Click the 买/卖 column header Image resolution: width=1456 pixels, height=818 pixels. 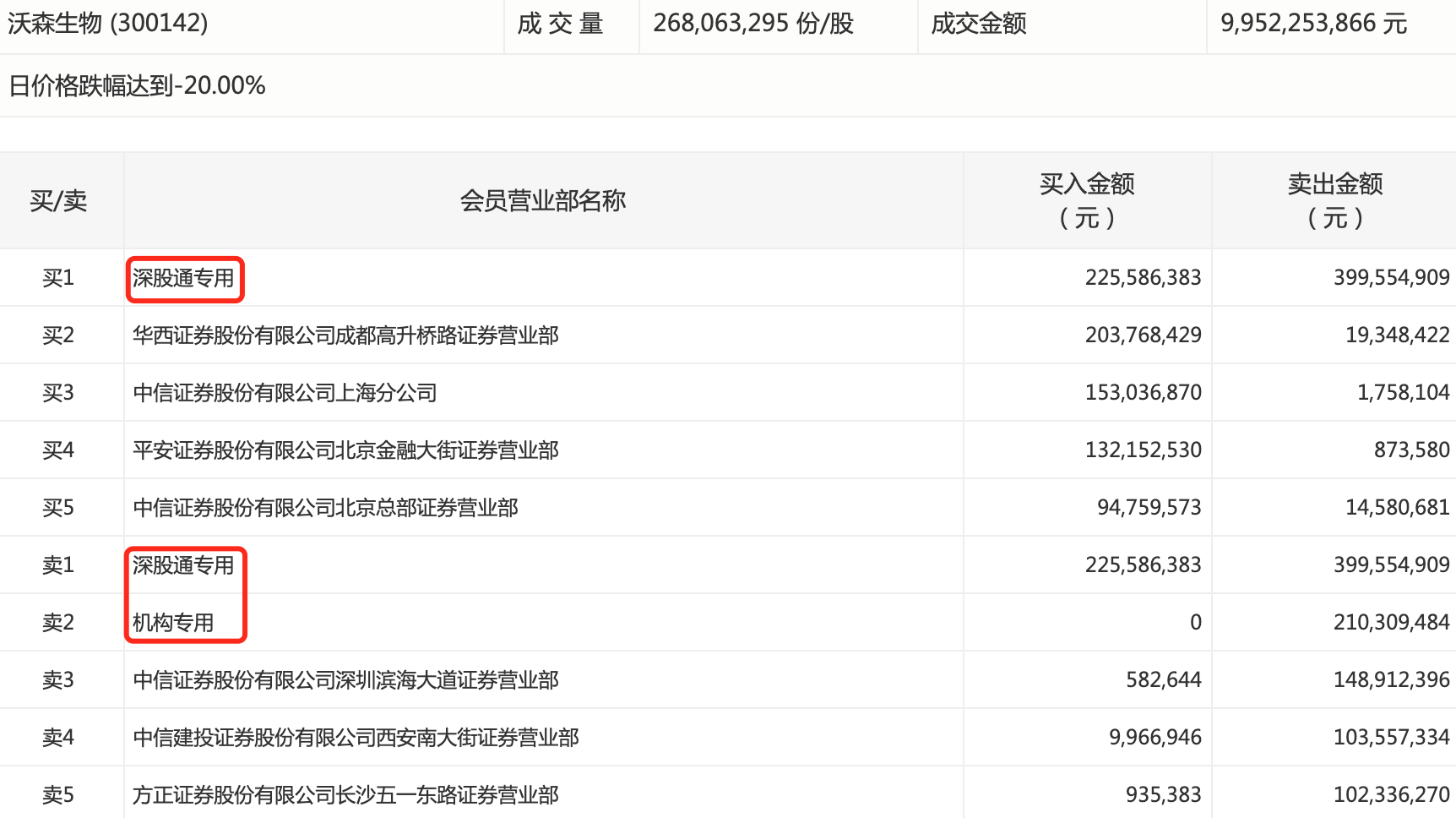click(60, 199)
